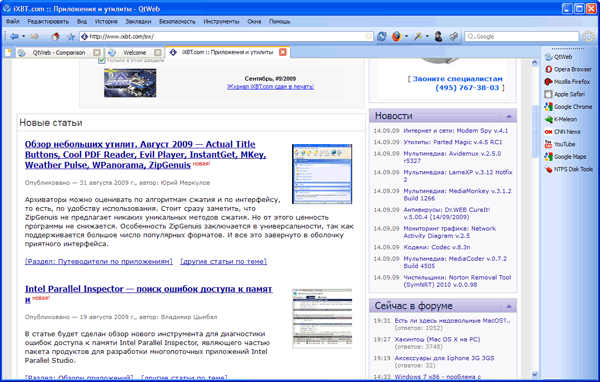
Task: Click the magazine cover image for September issue
Action: pos(130,83)
